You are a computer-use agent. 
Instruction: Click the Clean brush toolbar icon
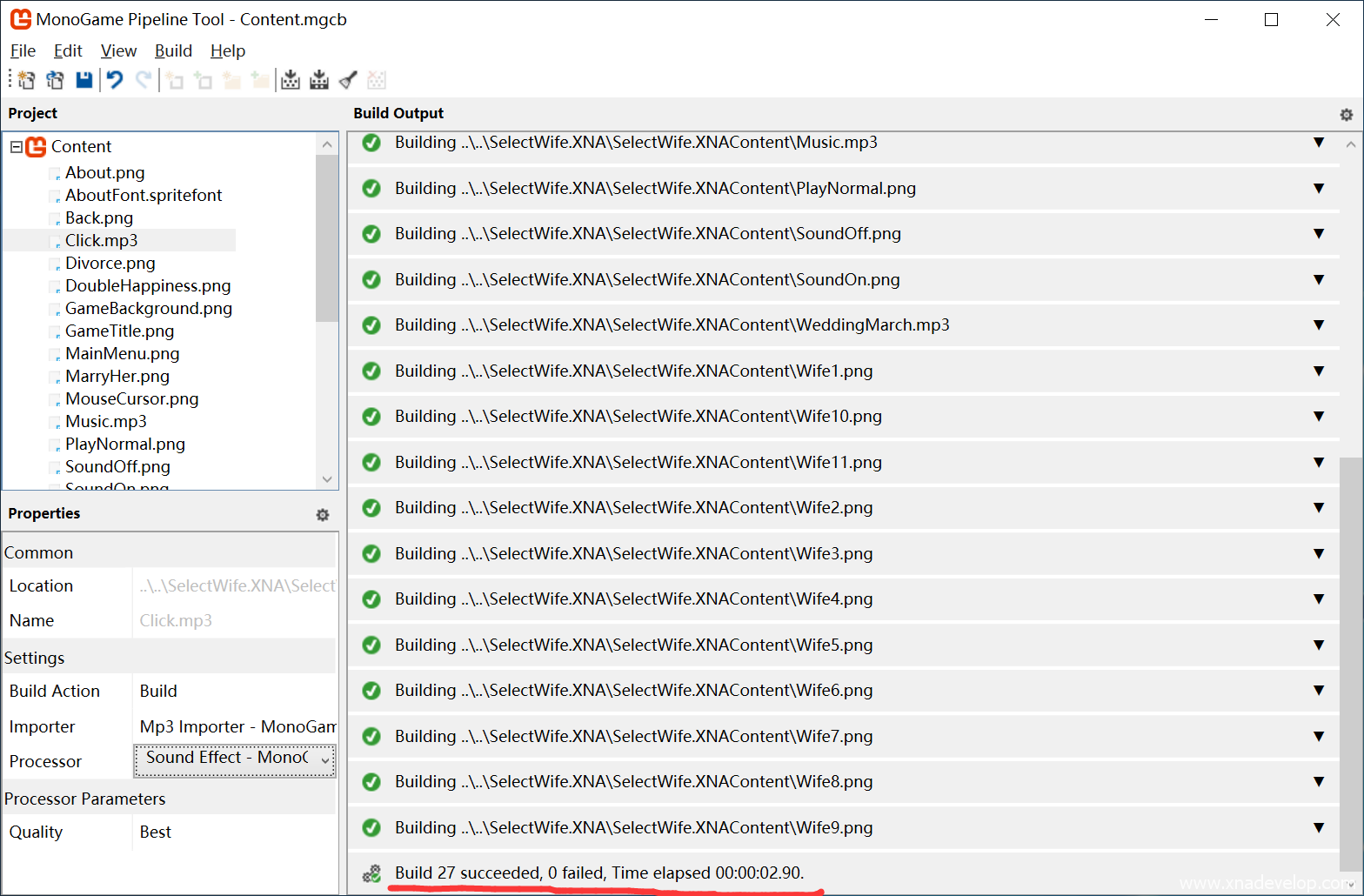pos(348,80)
